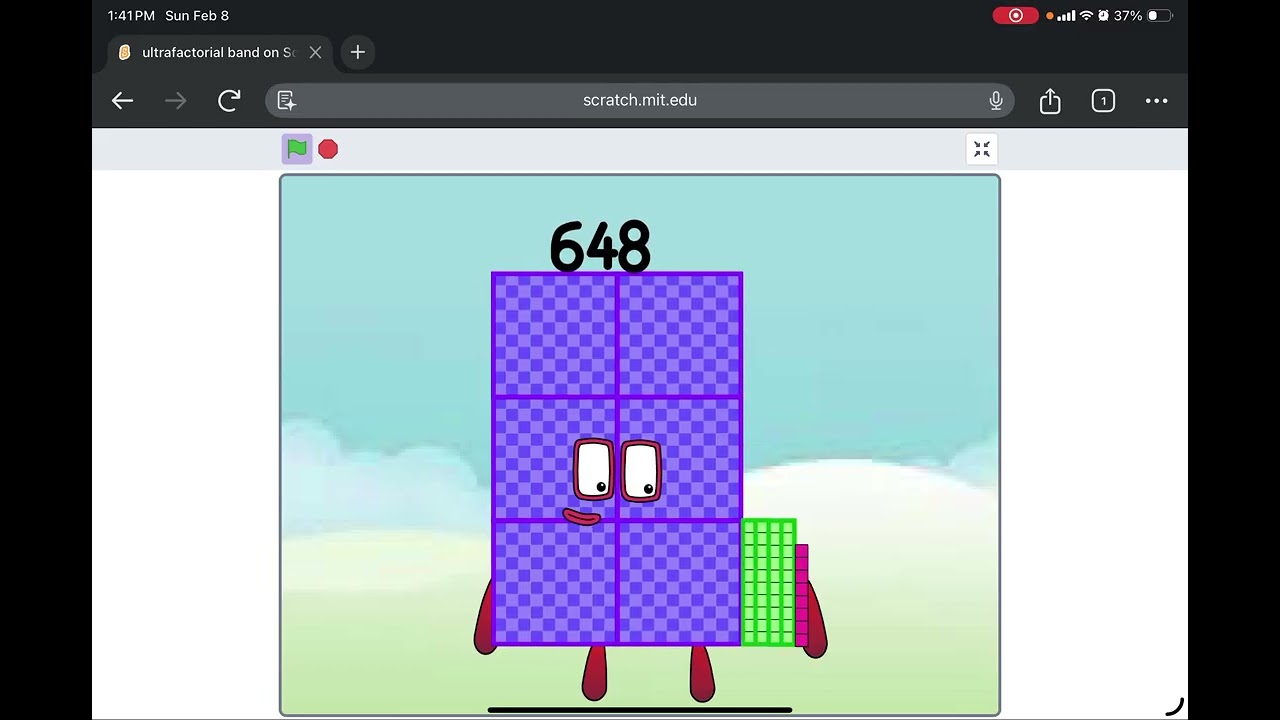Reload the Scratch page
Viewport: 1280px width, 720px height.
click(229, 100)
